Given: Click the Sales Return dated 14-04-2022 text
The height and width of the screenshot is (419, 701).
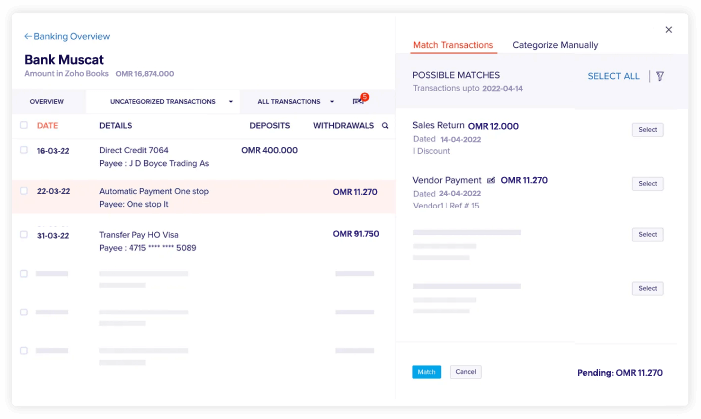Looking at the screenshot, I should click(447, 140).
